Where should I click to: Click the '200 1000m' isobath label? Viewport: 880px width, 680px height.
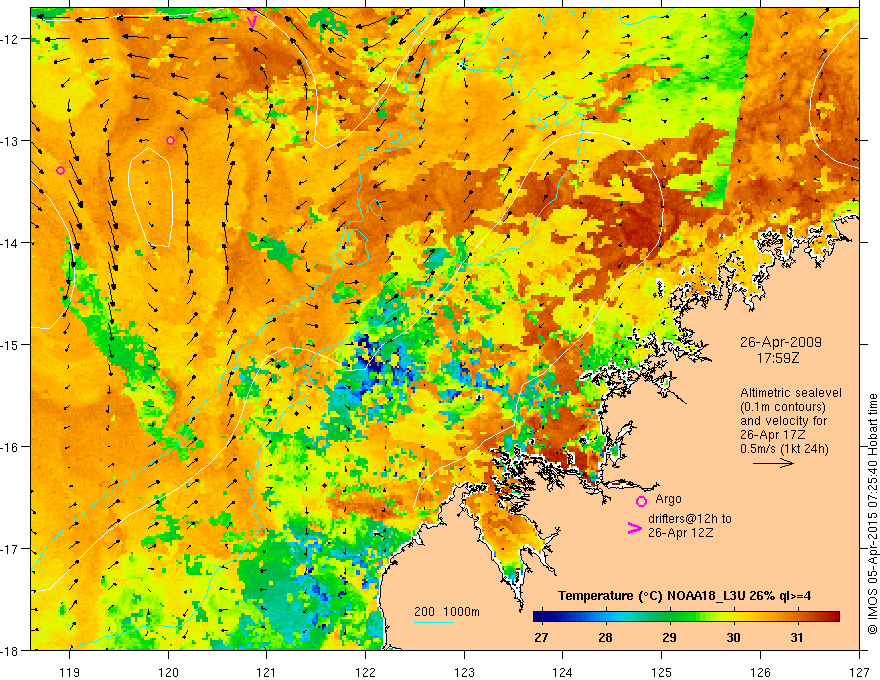coord(447,612)
